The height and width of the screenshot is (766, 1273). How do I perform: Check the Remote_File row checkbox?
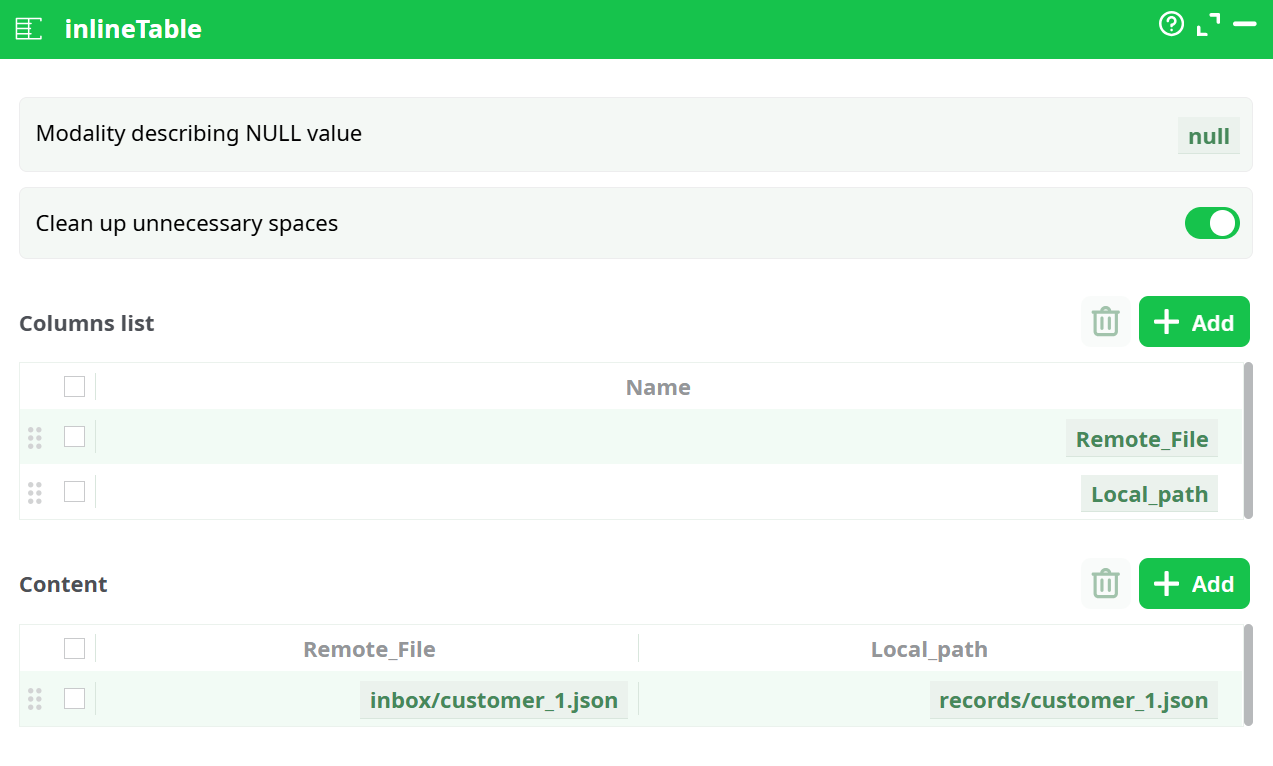click(74, 437)
